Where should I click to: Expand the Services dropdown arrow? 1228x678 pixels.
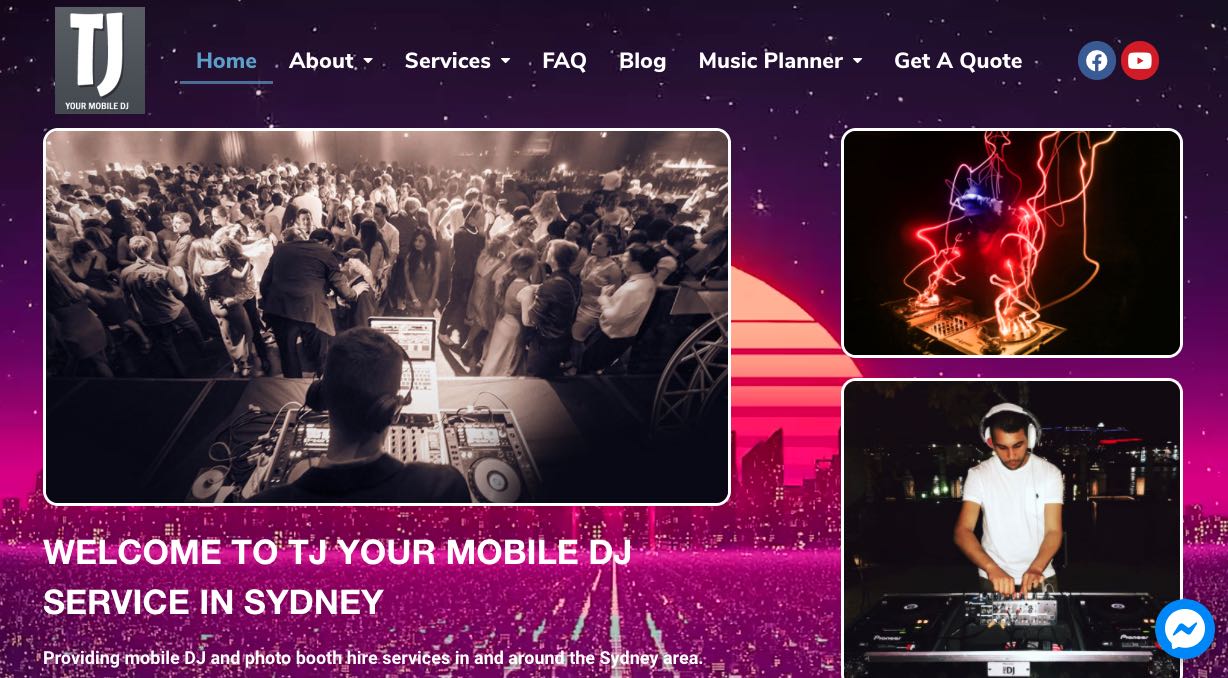click(x=505, y=62)
